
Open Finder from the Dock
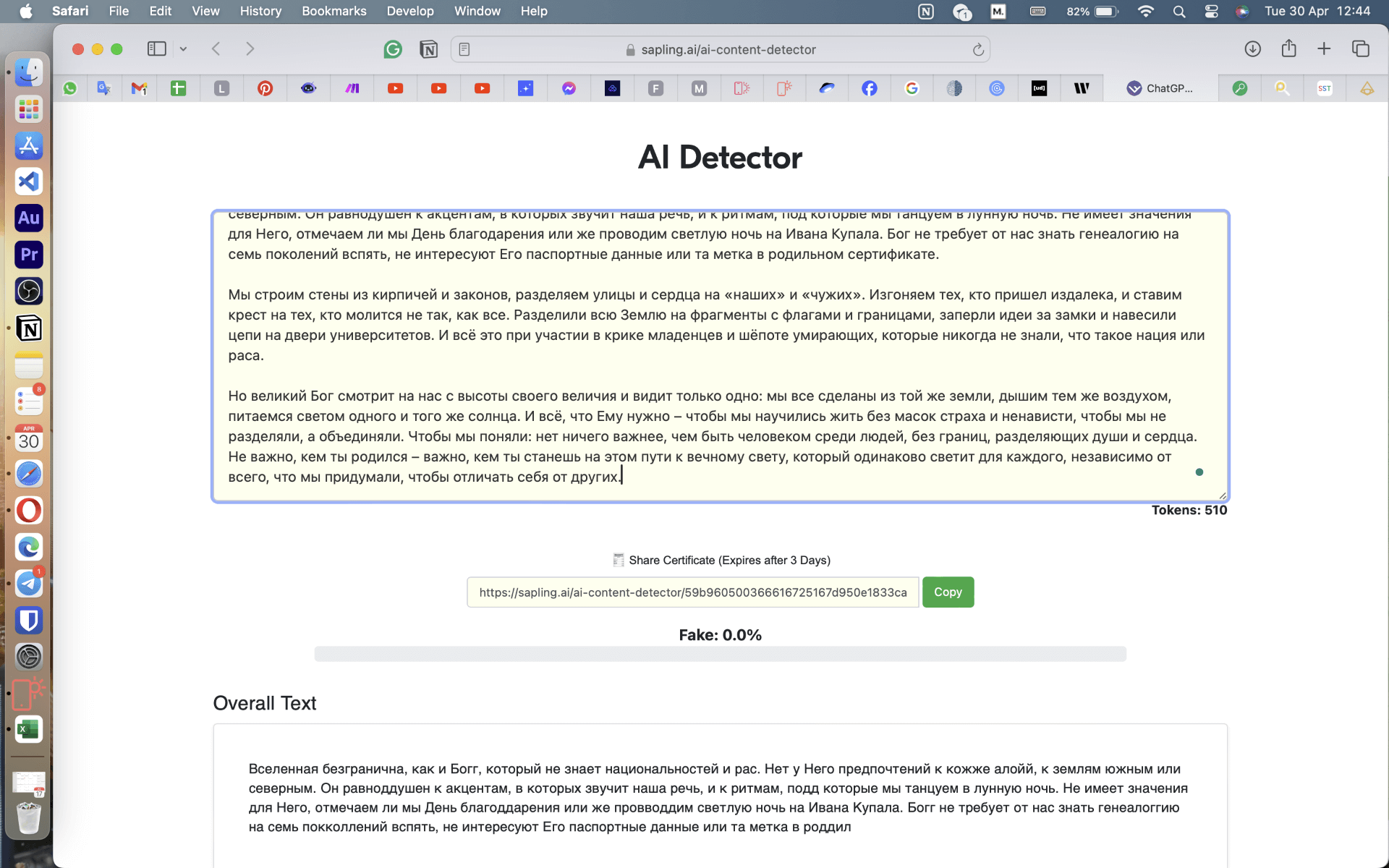click(29, 72)
